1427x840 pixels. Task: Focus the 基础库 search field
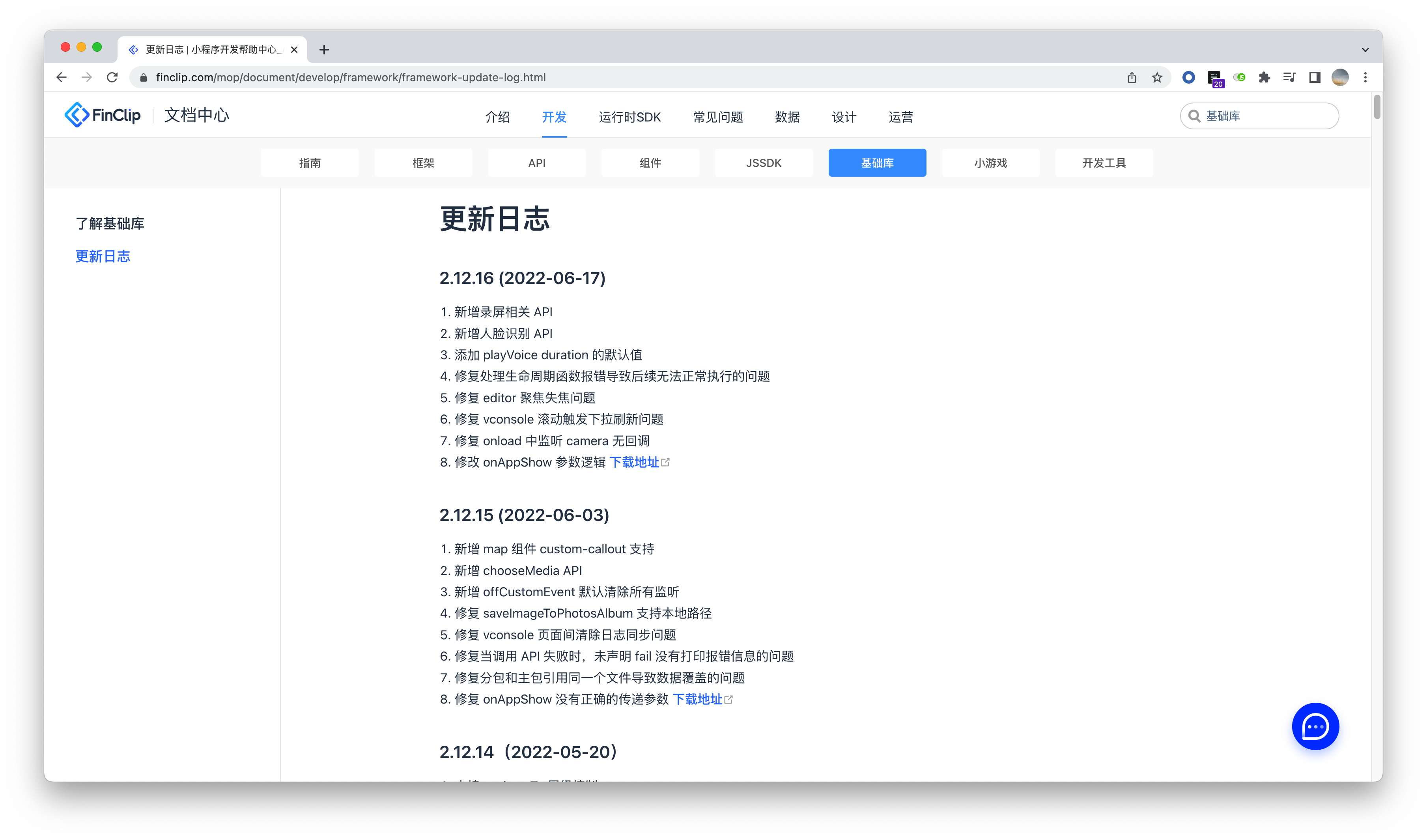1268,116
